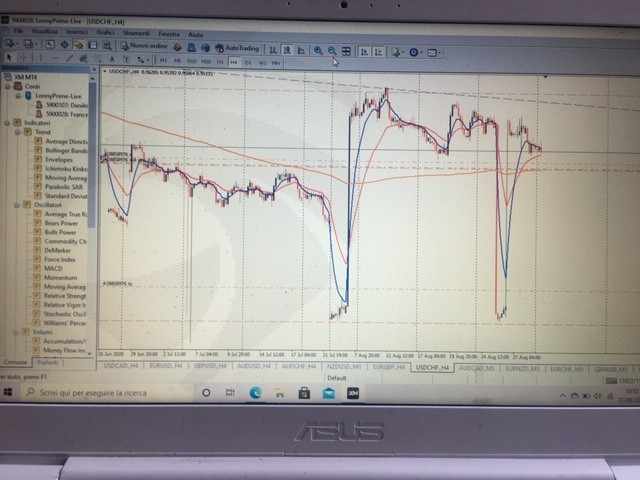Select the H1 timeframe

click(220, 62)
